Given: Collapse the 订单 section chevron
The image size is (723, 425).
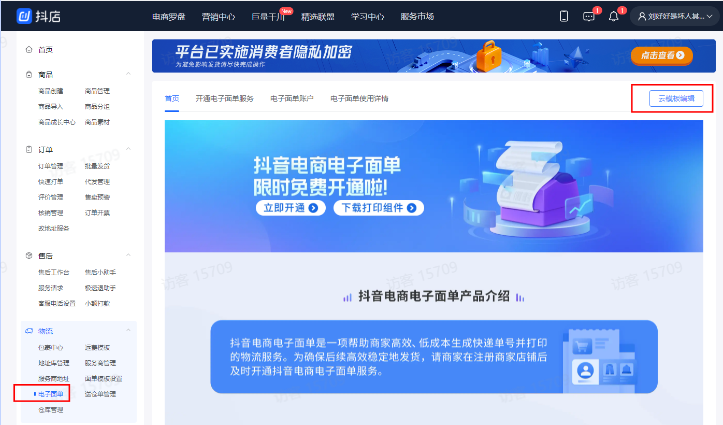Looking at the screenshot, I should click(x=128, y=149).
